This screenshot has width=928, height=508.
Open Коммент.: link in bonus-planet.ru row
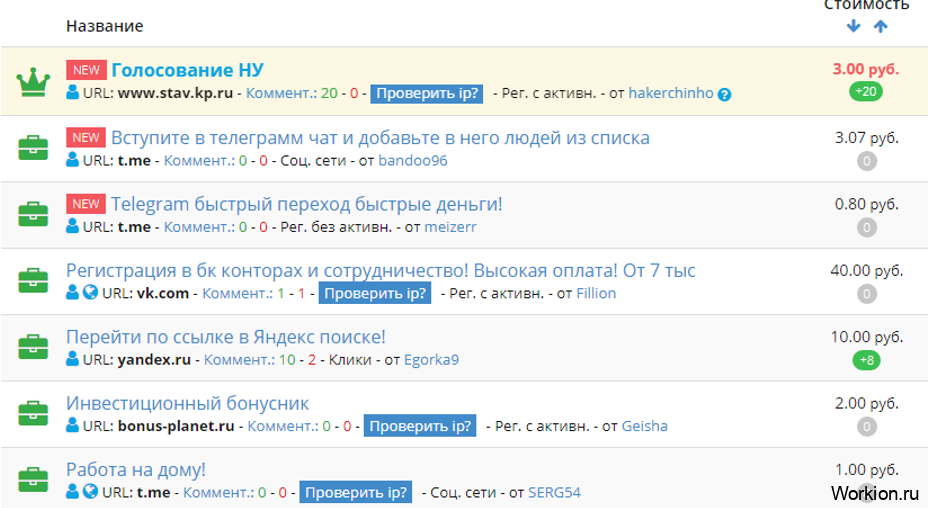(283, 426)
